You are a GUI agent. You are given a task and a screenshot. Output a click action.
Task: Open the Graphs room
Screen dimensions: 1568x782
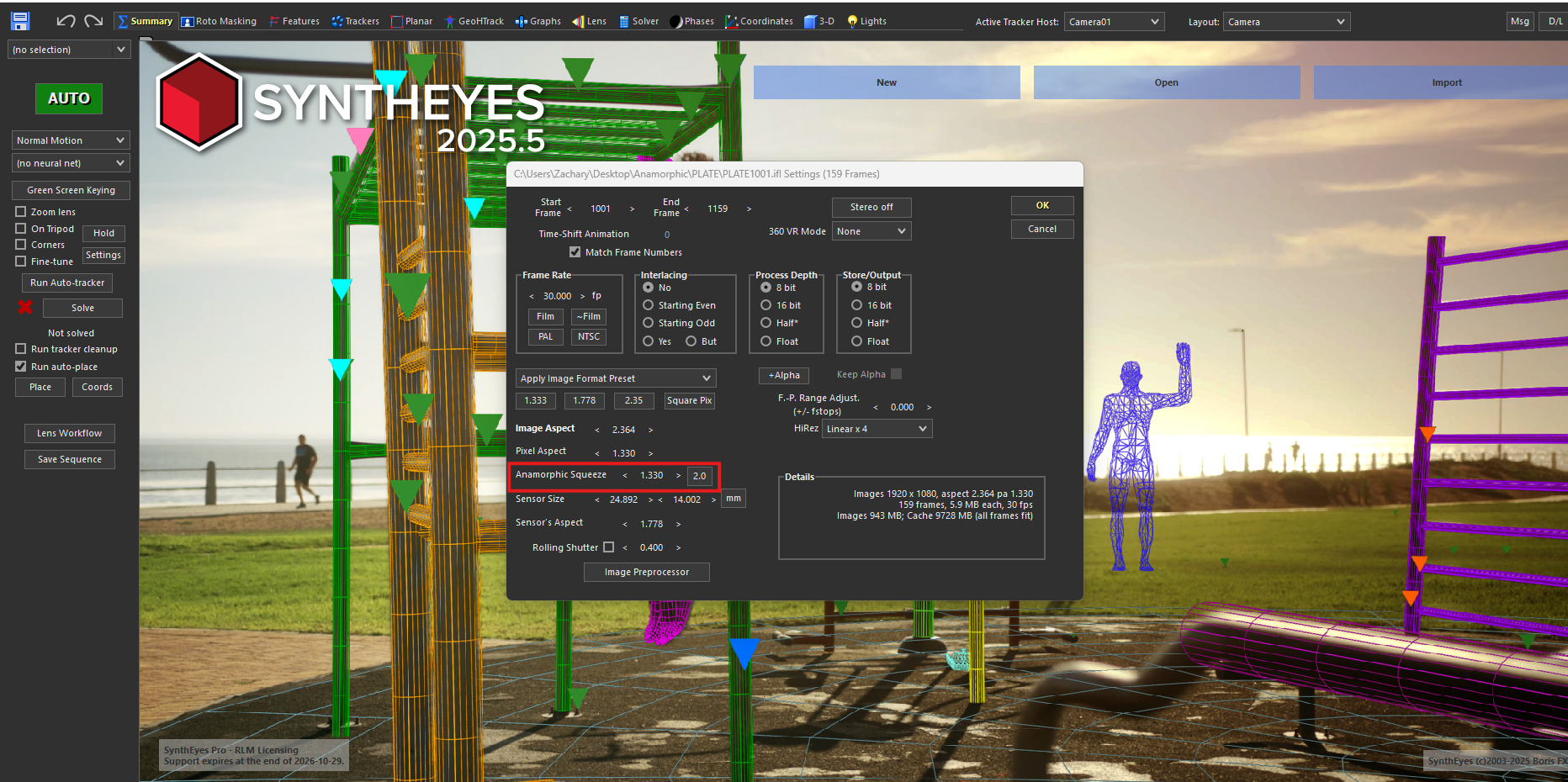(x=538, y=21)
